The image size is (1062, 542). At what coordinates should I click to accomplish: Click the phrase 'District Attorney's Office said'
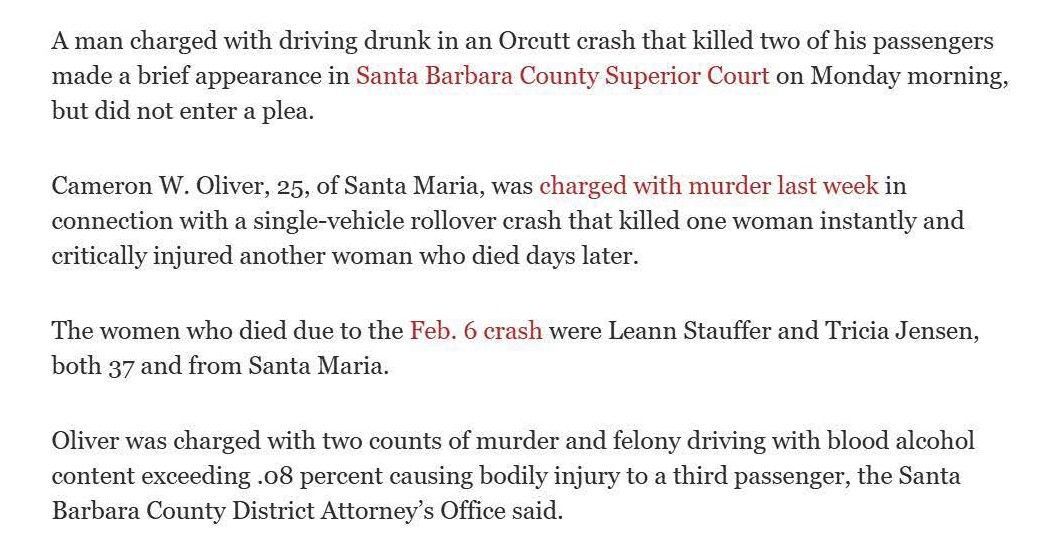coord(398,511)
